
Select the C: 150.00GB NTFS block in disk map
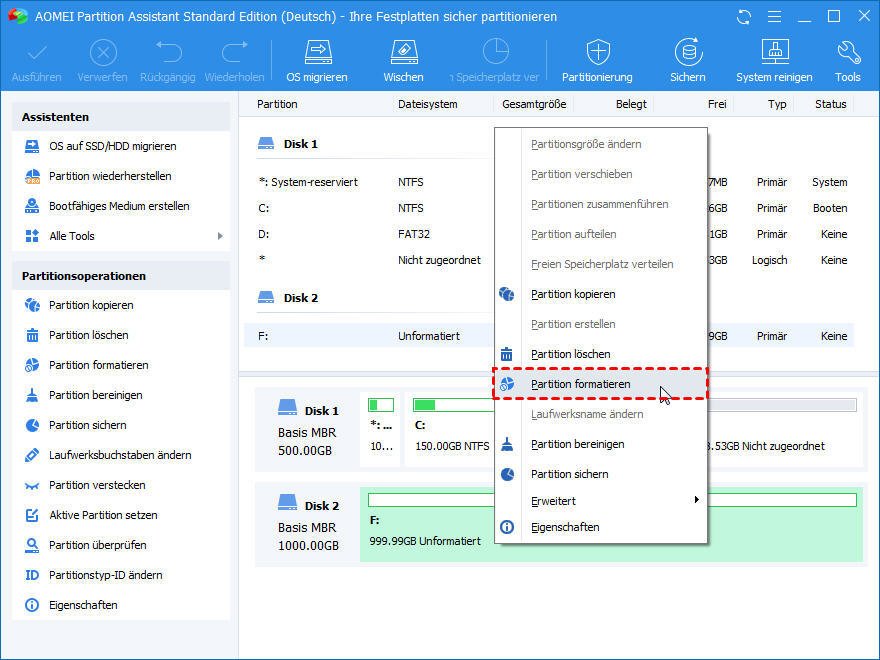452,428
